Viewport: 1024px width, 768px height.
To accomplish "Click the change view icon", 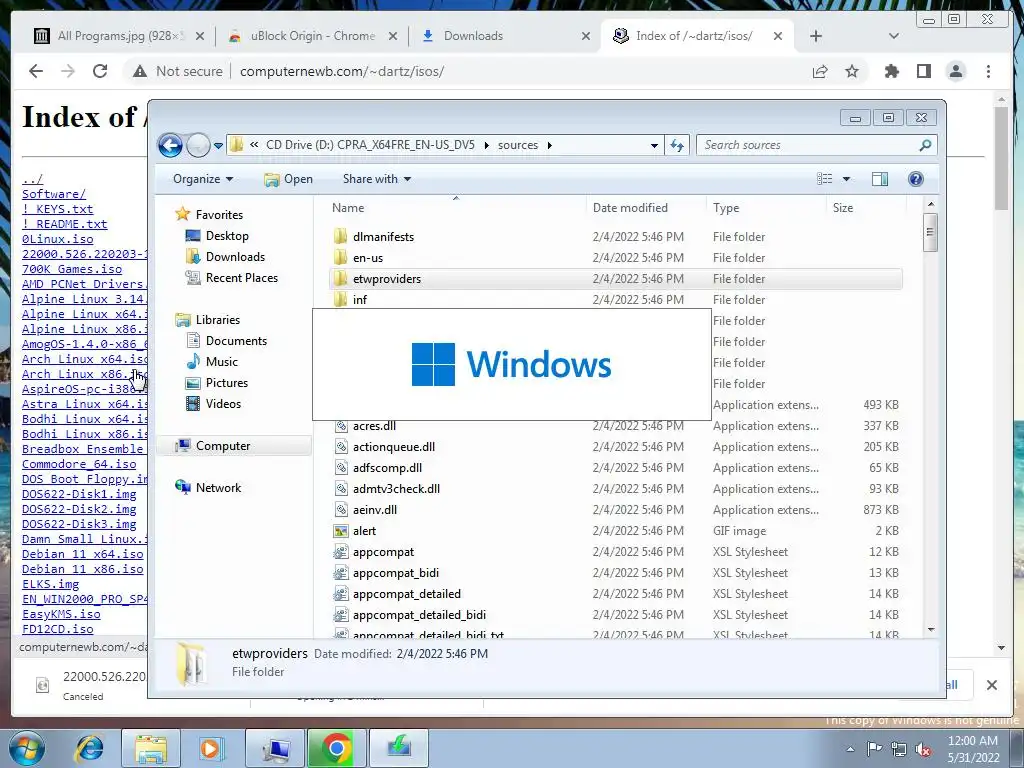I will (825, 179).
